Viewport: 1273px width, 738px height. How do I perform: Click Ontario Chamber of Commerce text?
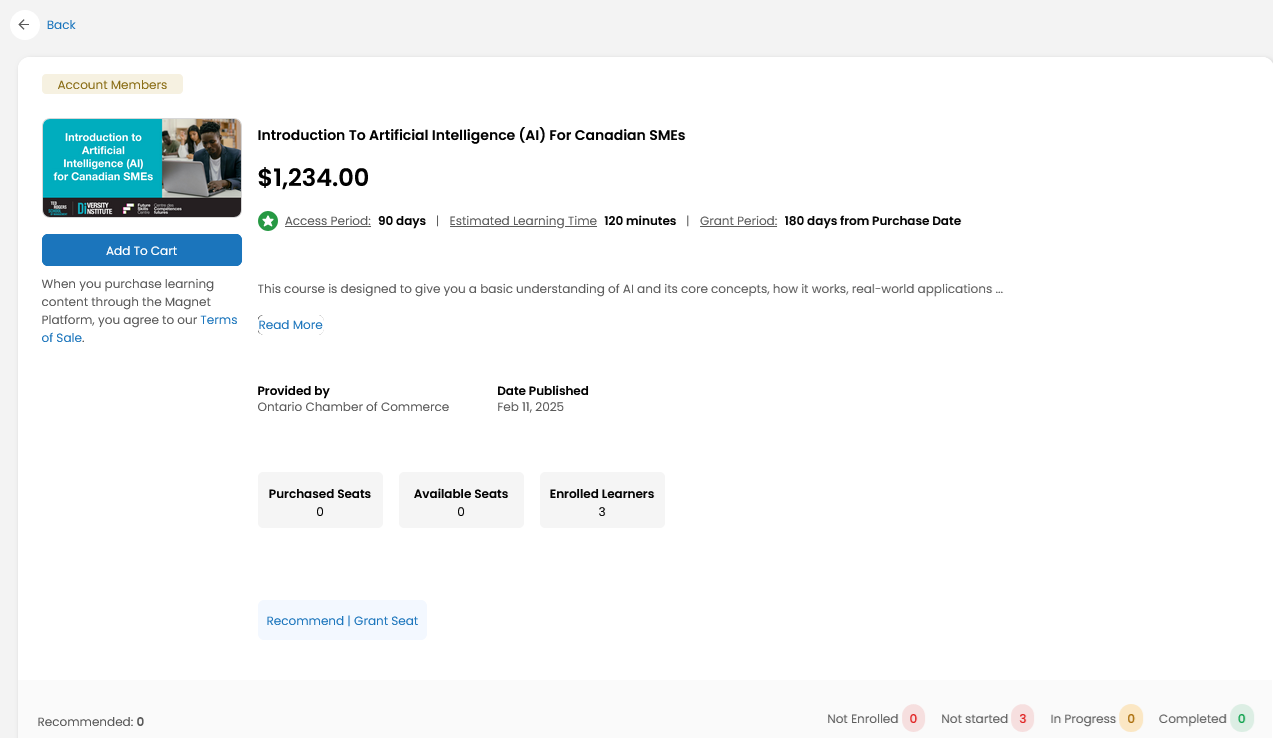(x=353, y=407)
